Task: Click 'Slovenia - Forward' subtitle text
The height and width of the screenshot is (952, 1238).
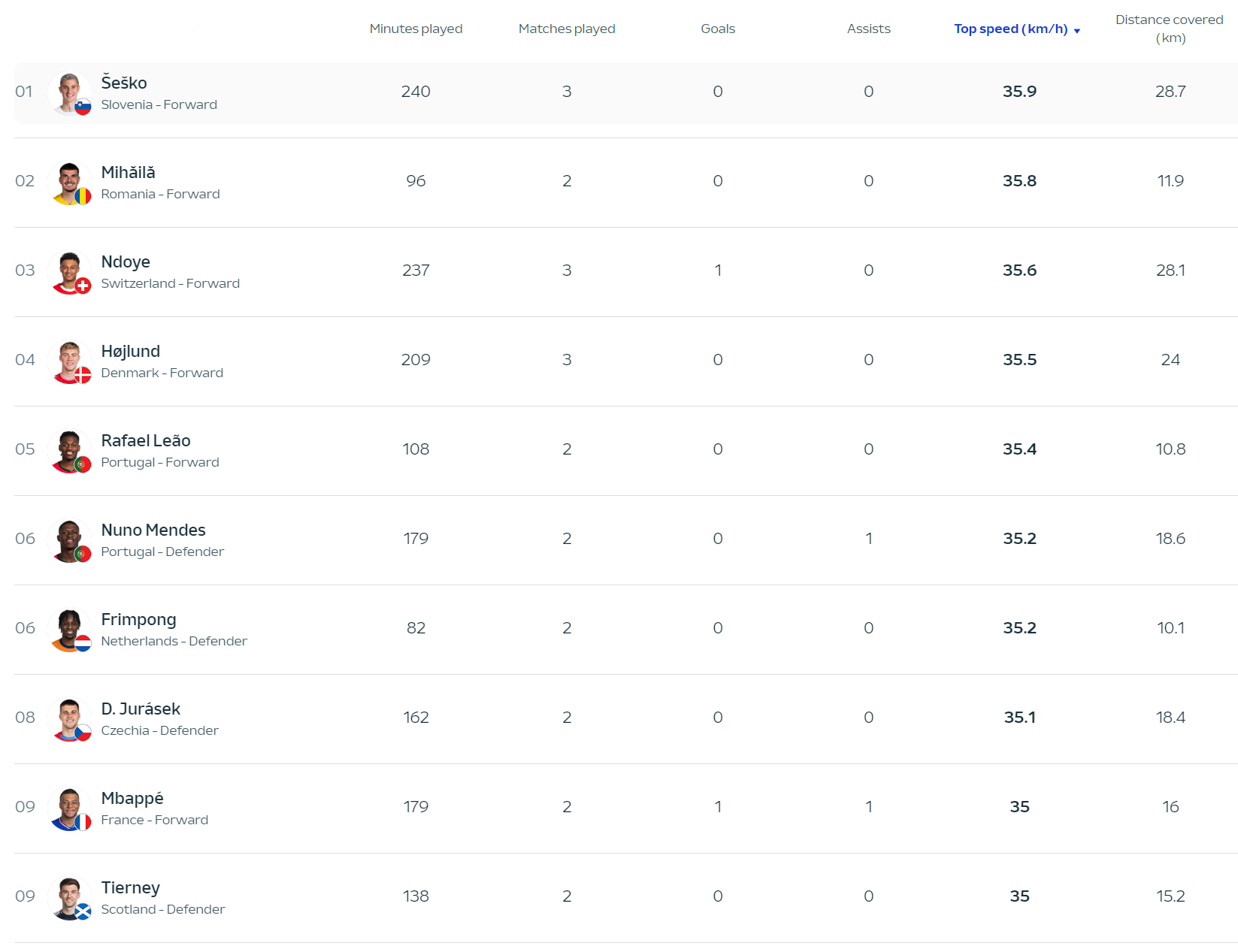Action: [159, 104]
